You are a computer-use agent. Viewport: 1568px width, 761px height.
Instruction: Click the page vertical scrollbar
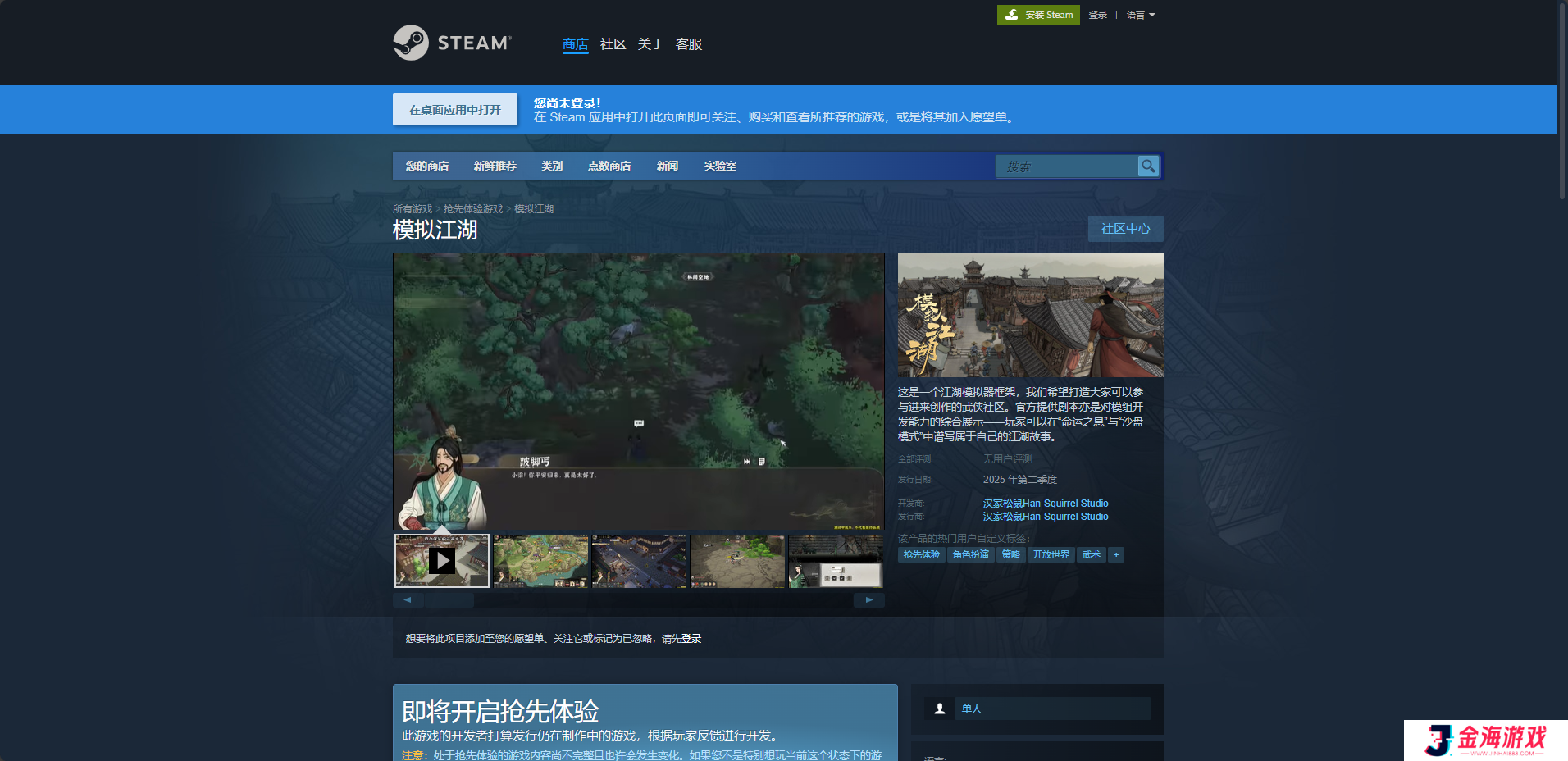[1562, 100]
